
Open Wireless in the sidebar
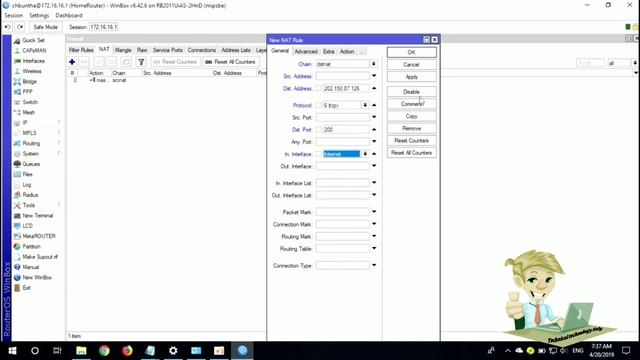click(31, 71)
